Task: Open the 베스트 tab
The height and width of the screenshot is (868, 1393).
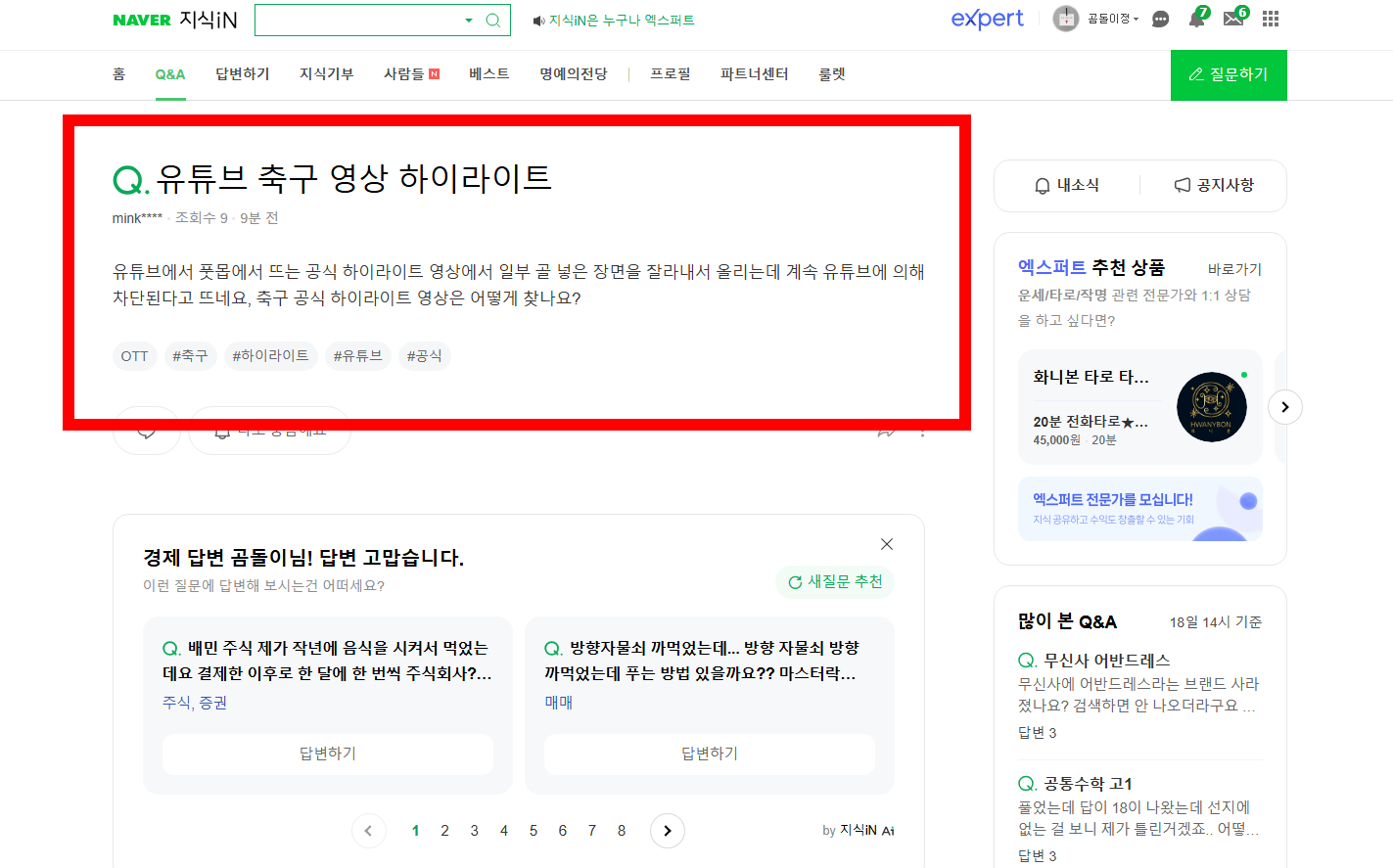Action: tap(488, 74)
